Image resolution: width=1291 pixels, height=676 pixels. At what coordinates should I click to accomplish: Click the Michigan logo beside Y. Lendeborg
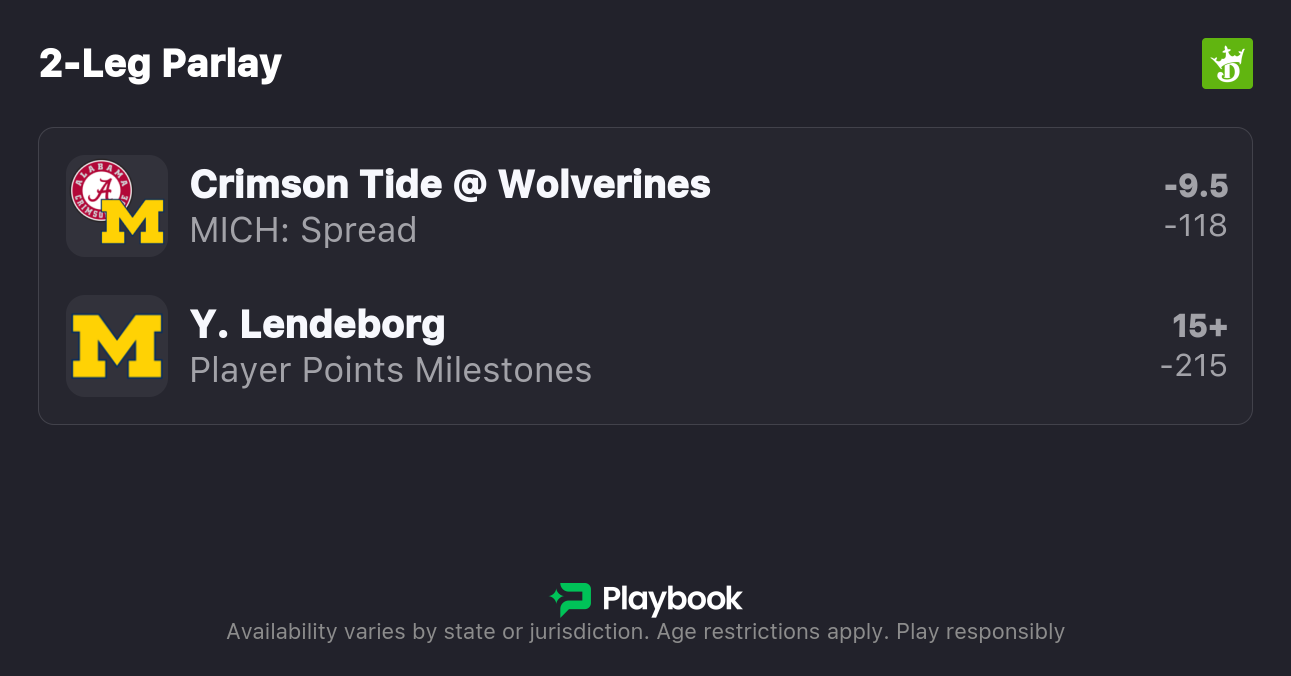point(117,346)
